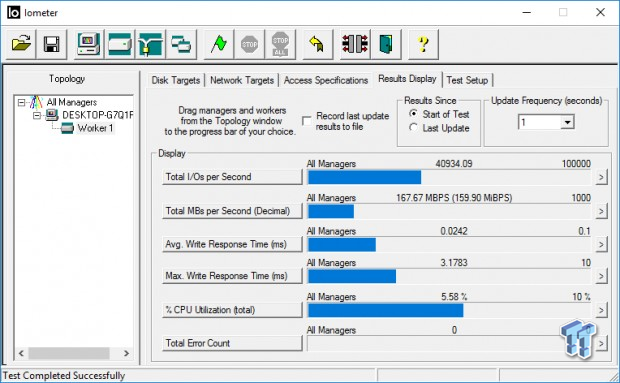Open Test Setup tab
Image resolution: width=620 pixels, height=383 pixels.
[467, 80]
